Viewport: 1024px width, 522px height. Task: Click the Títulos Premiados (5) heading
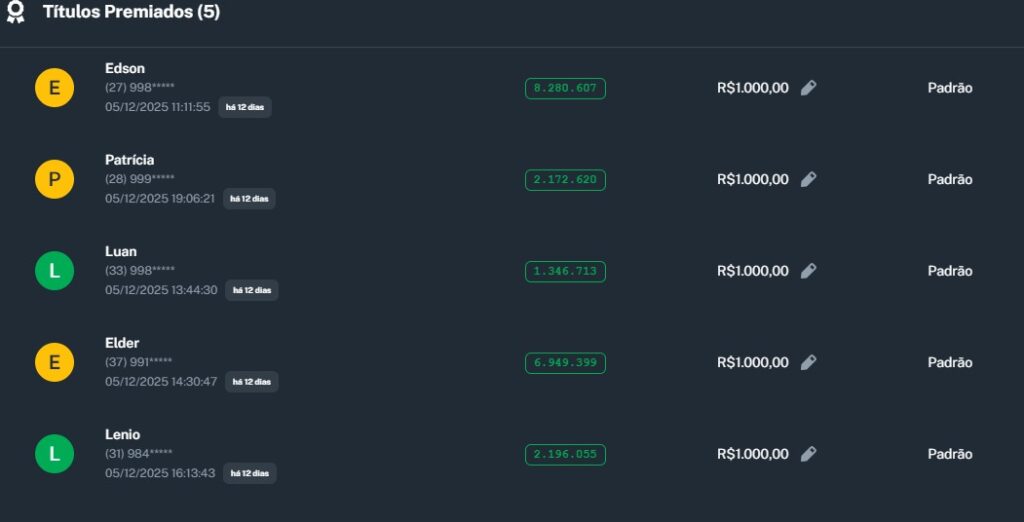point(131,12)
